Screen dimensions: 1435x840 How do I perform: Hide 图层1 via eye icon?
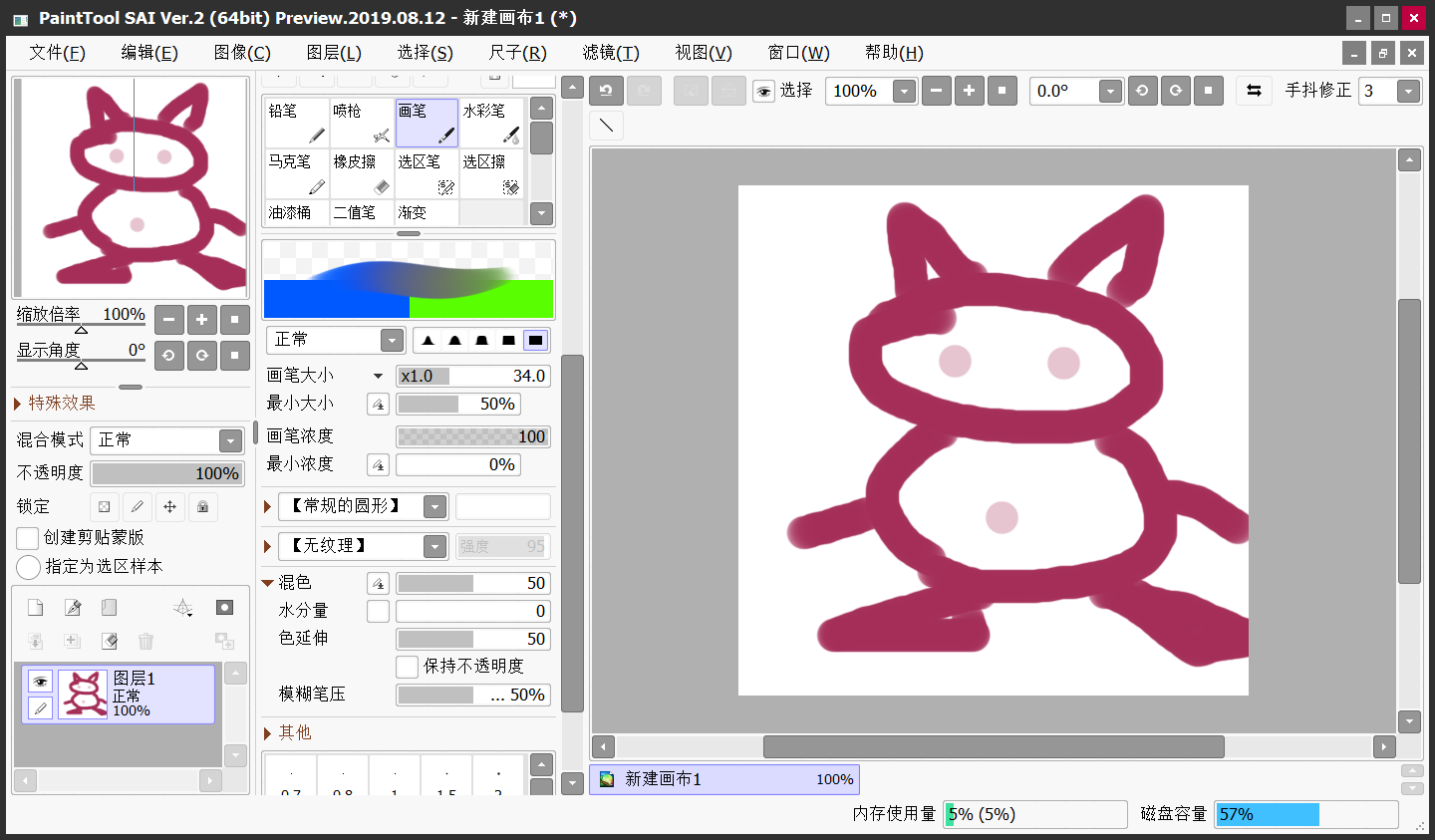[x=40, y=682]
